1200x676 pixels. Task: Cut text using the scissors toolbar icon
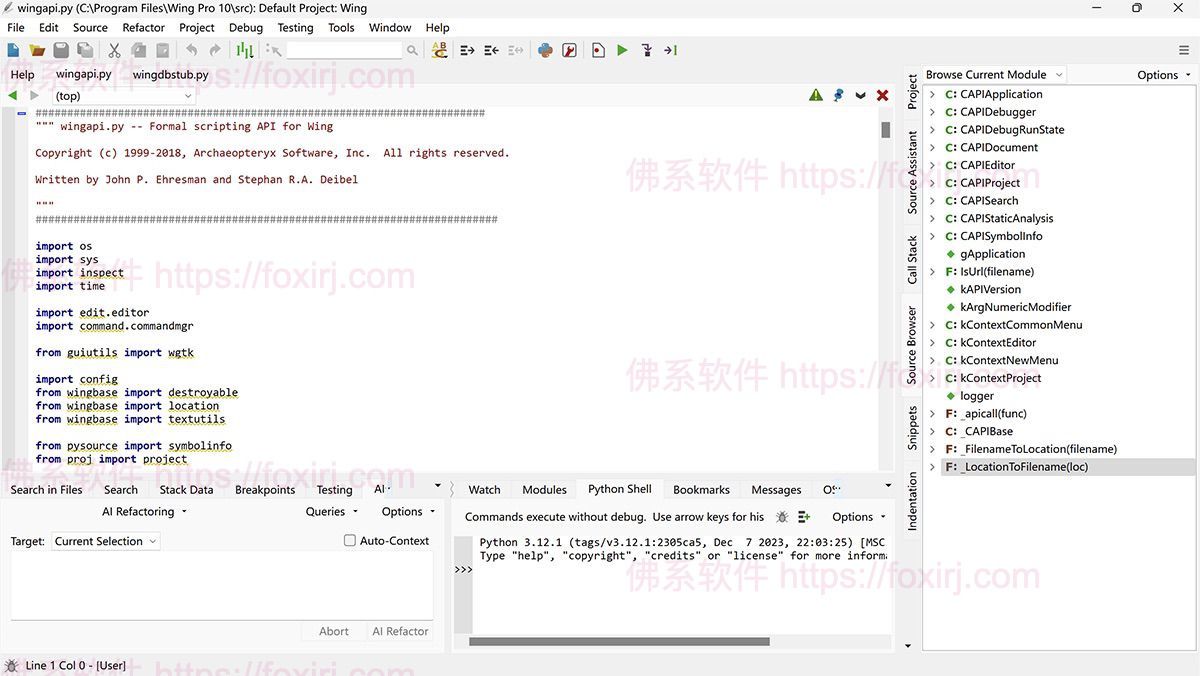114,49
